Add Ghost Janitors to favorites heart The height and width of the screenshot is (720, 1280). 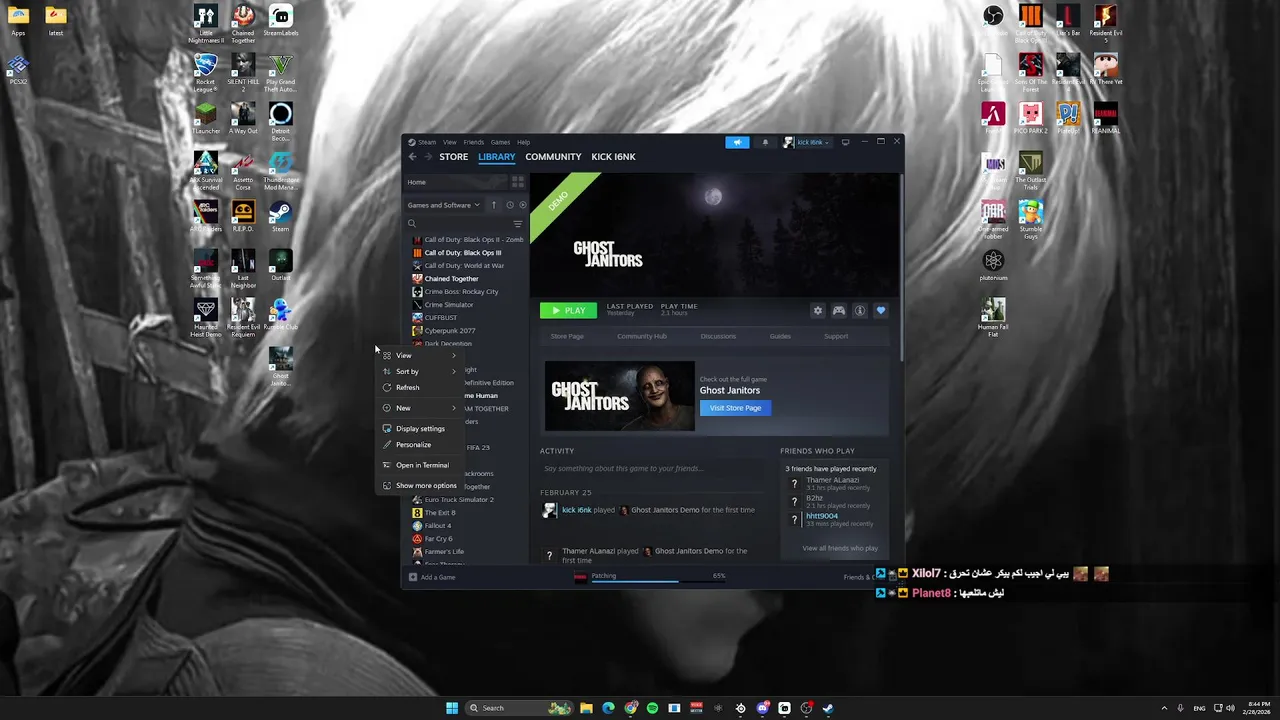coord(881,311)
